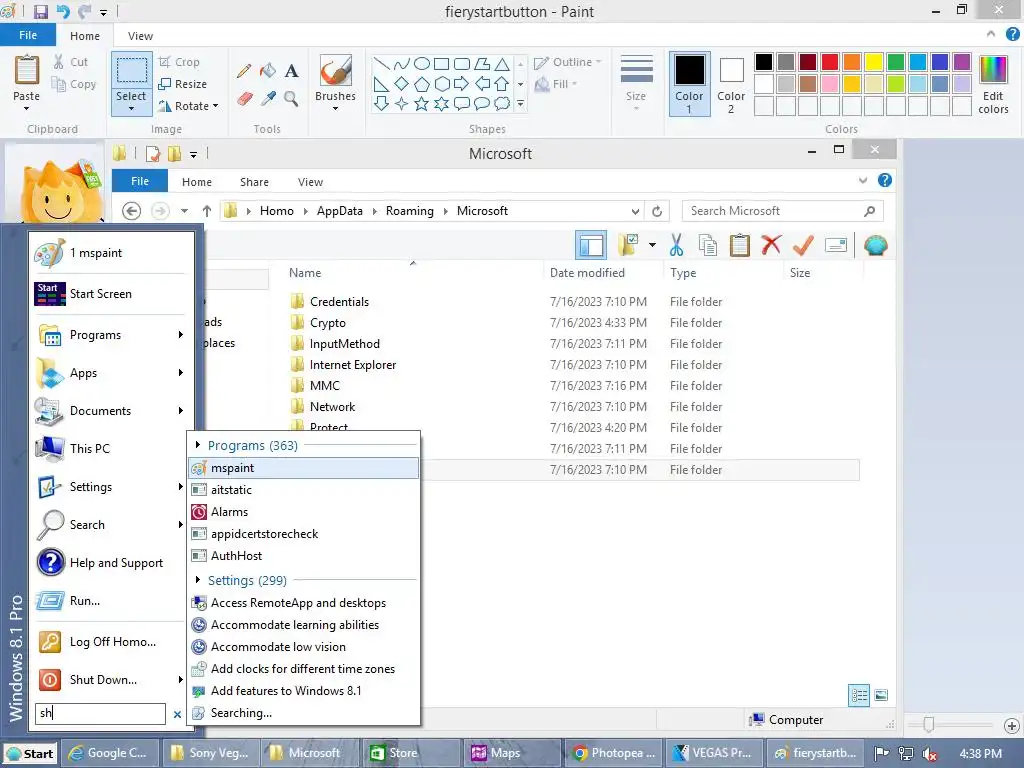1024x768 pixels.
Task: Open the mspaint search result
Action: (304, 468)
